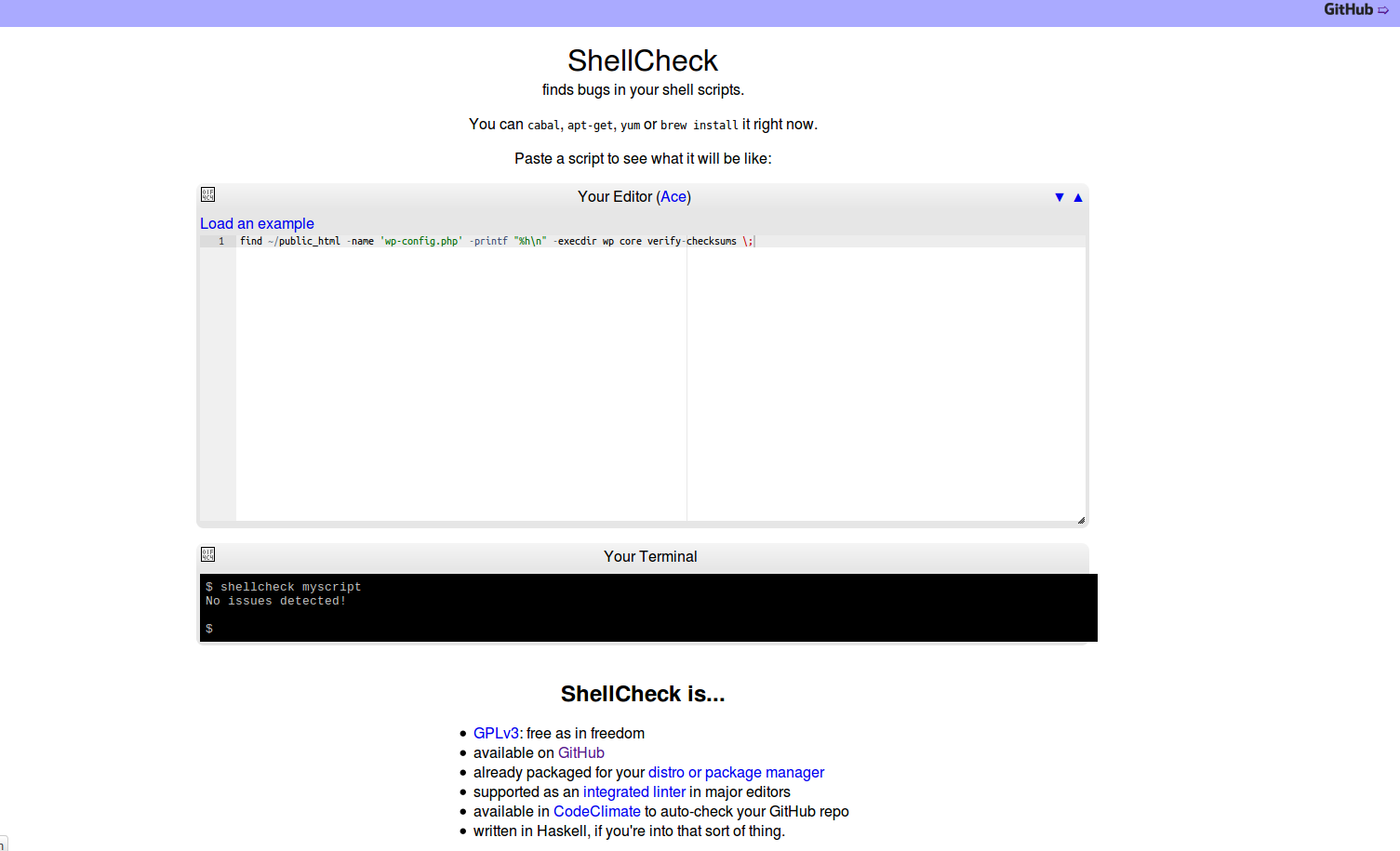Click the down arrow in the editor header
The width and height of the screenshot is (1400, 851).
pos(1059,197)
